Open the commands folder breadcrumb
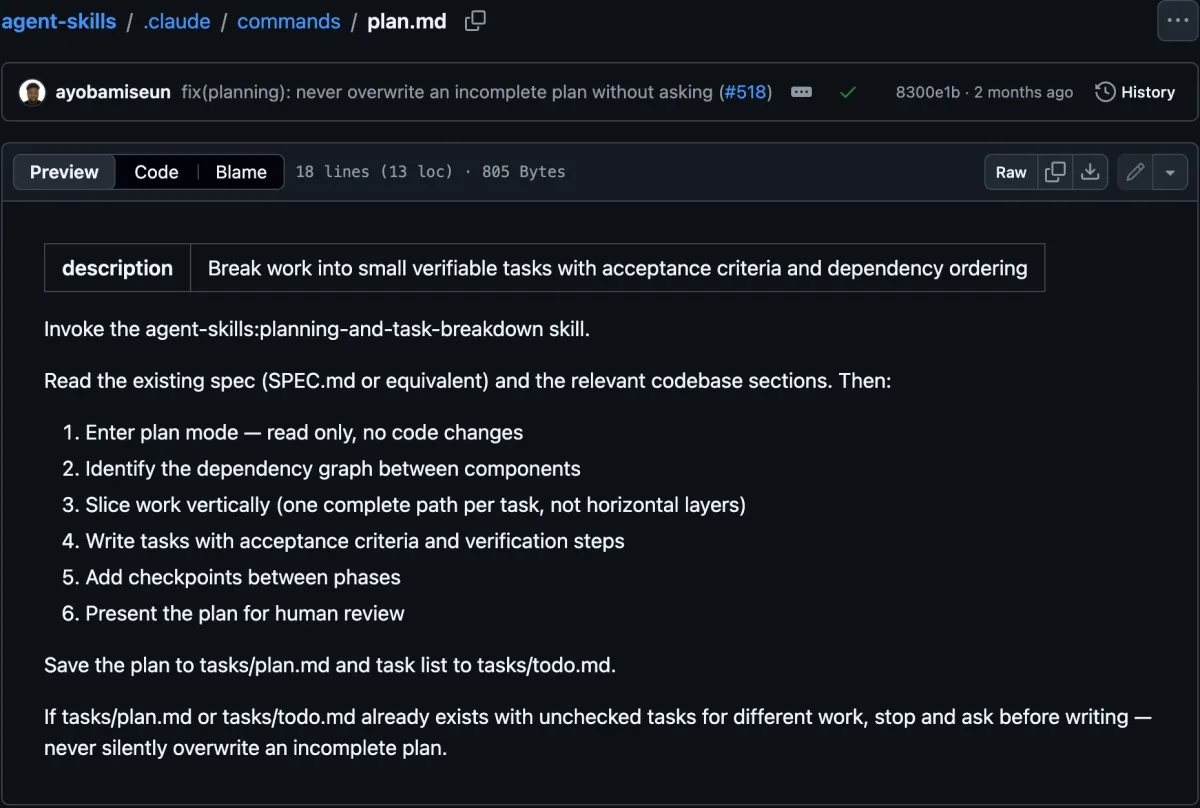Viewport: 1200px width, 808px height. tap(288, 21)
